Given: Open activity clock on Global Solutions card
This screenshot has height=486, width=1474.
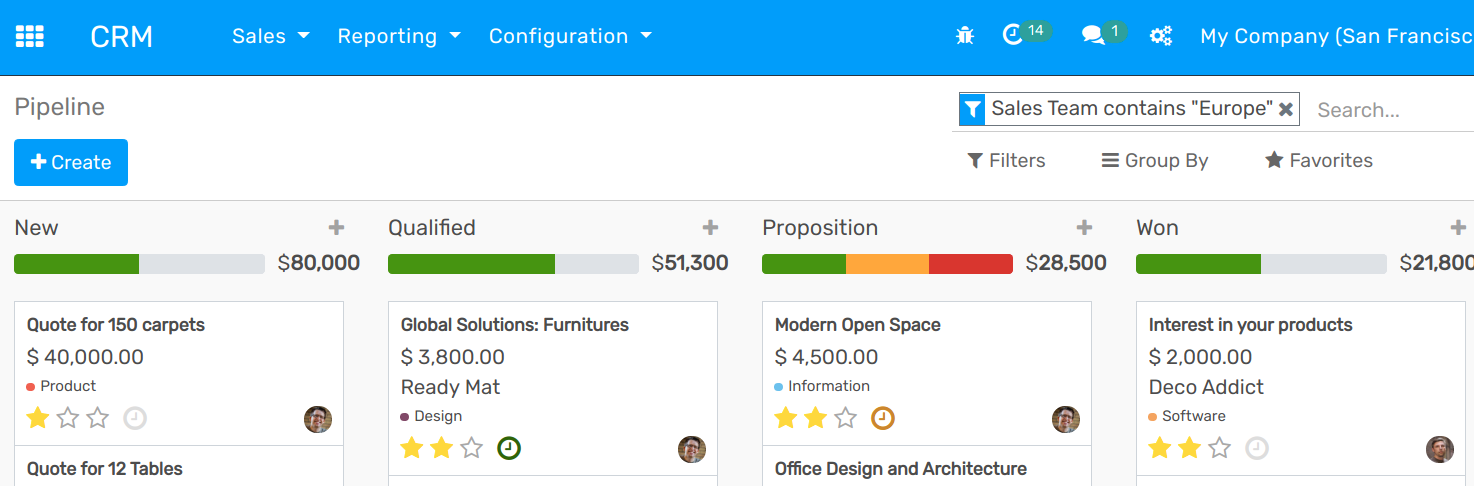Looking at the screenshot, I should (x=508, y=448).
